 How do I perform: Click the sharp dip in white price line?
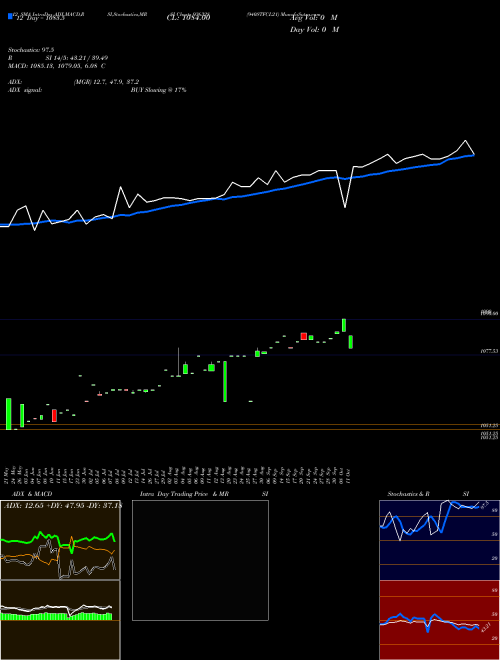coord(345,206)
